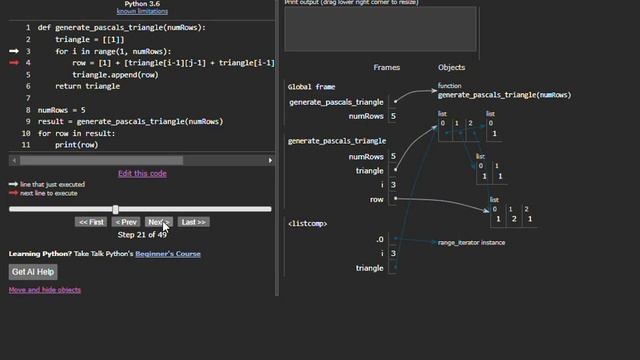
Task: Click code line 9 result assignment
Action: click(x=131, y=122)
